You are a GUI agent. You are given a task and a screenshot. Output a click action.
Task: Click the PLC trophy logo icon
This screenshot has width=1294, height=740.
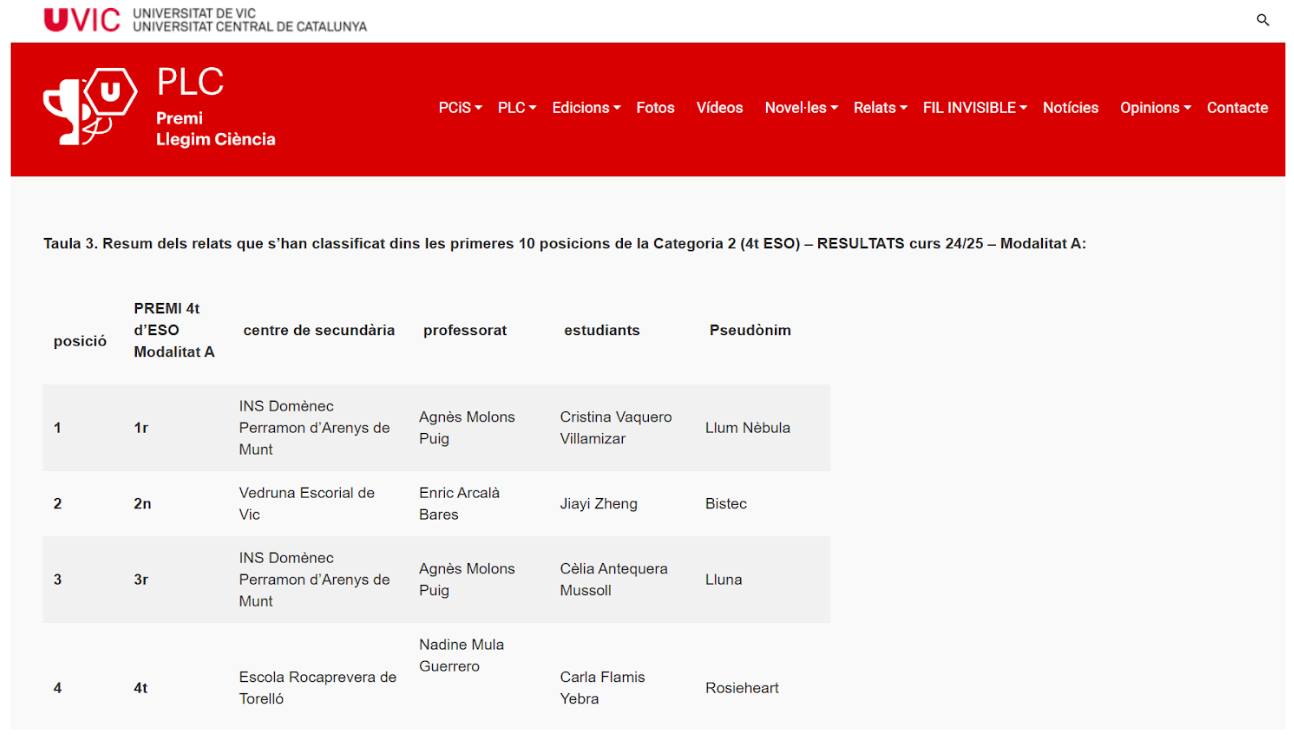(x=90, y=106)
